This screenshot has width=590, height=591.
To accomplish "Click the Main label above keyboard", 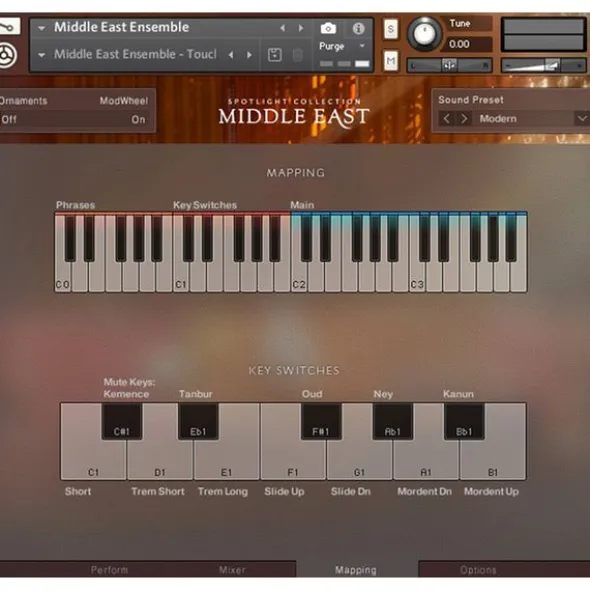I will pyautogui.click(x=302, y=205).
